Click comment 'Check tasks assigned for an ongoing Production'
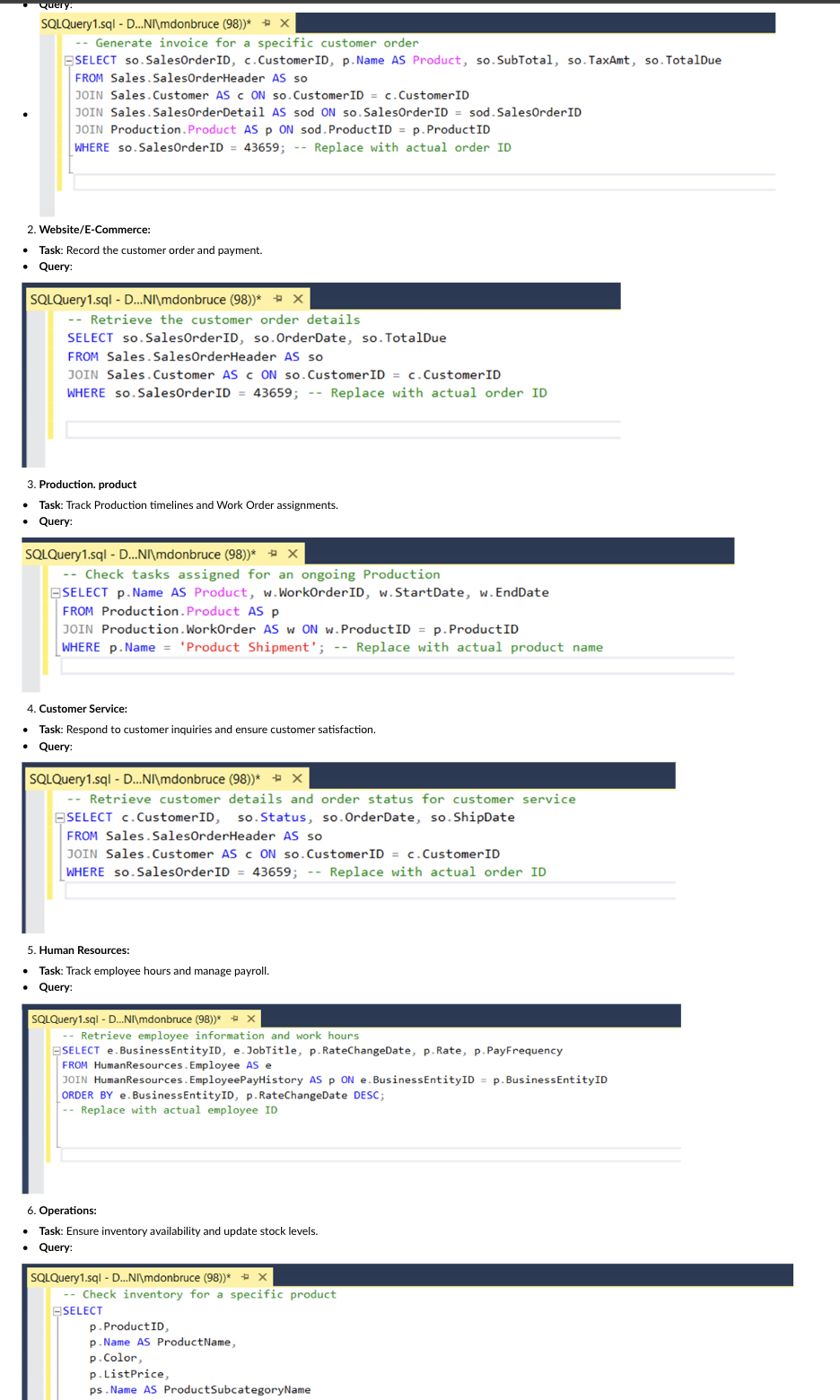 coord(251,574)
